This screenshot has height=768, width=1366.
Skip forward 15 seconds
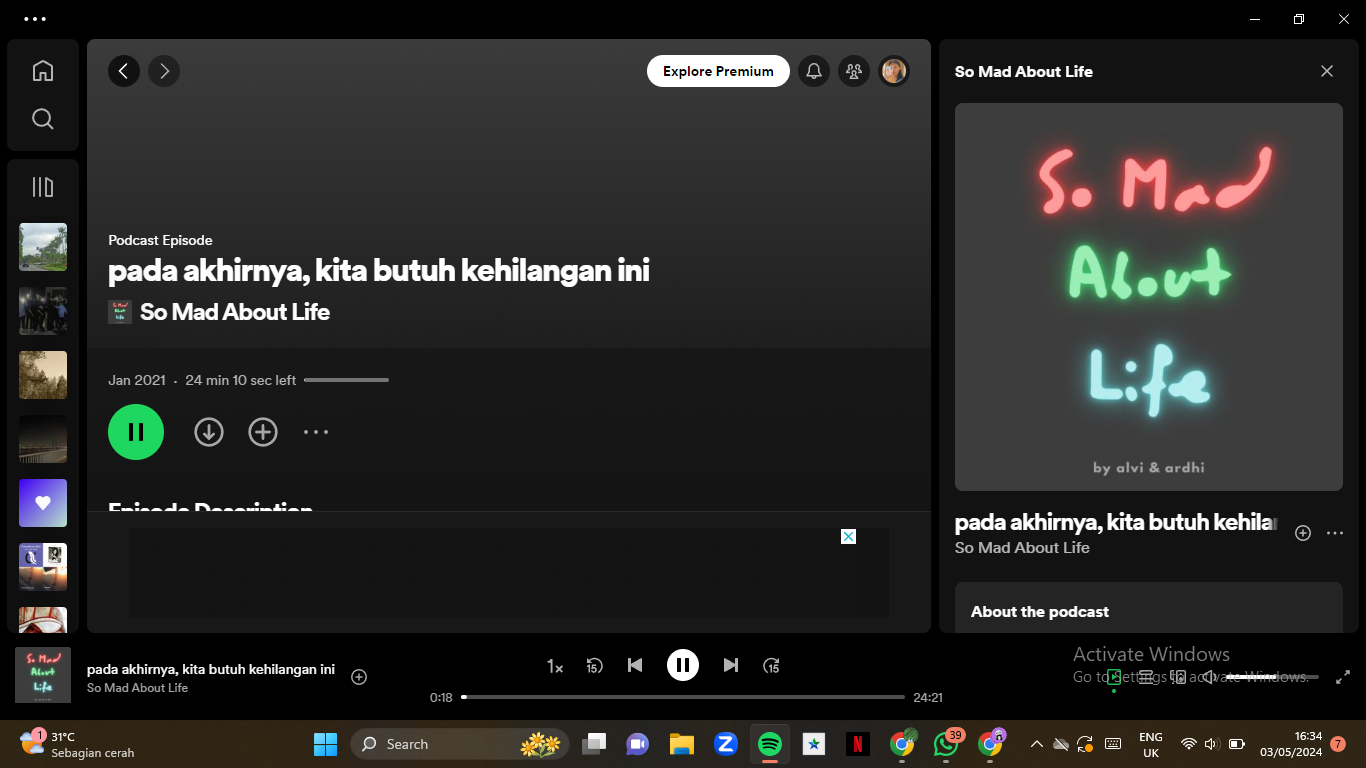click(x=771, y=666)
